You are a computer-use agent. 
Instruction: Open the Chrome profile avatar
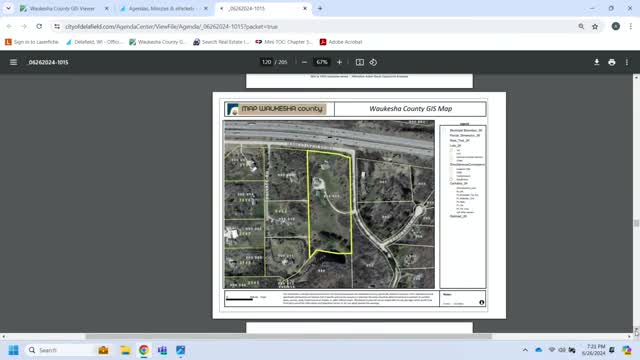point(616,26)
